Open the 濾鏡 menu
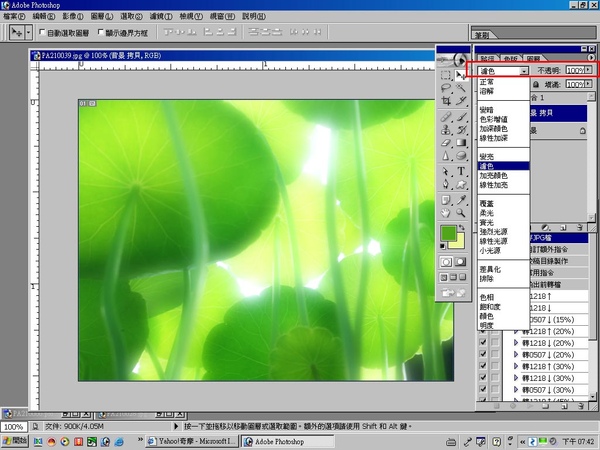The width and height of the screenshot is (600, 450). click(x=161, y=16)
